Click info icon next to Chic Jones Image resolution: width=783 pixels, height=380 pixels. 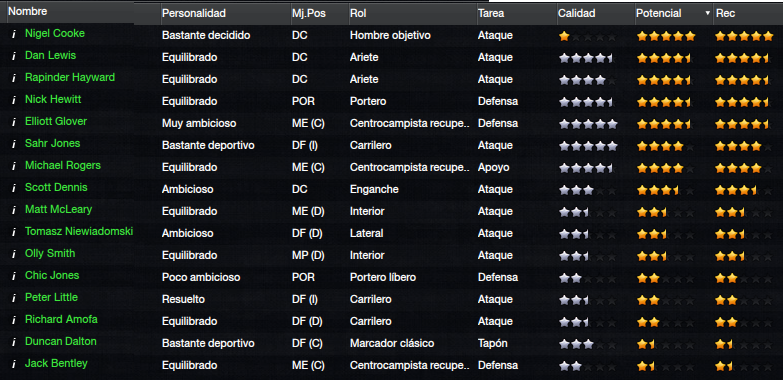click(14, 276)
